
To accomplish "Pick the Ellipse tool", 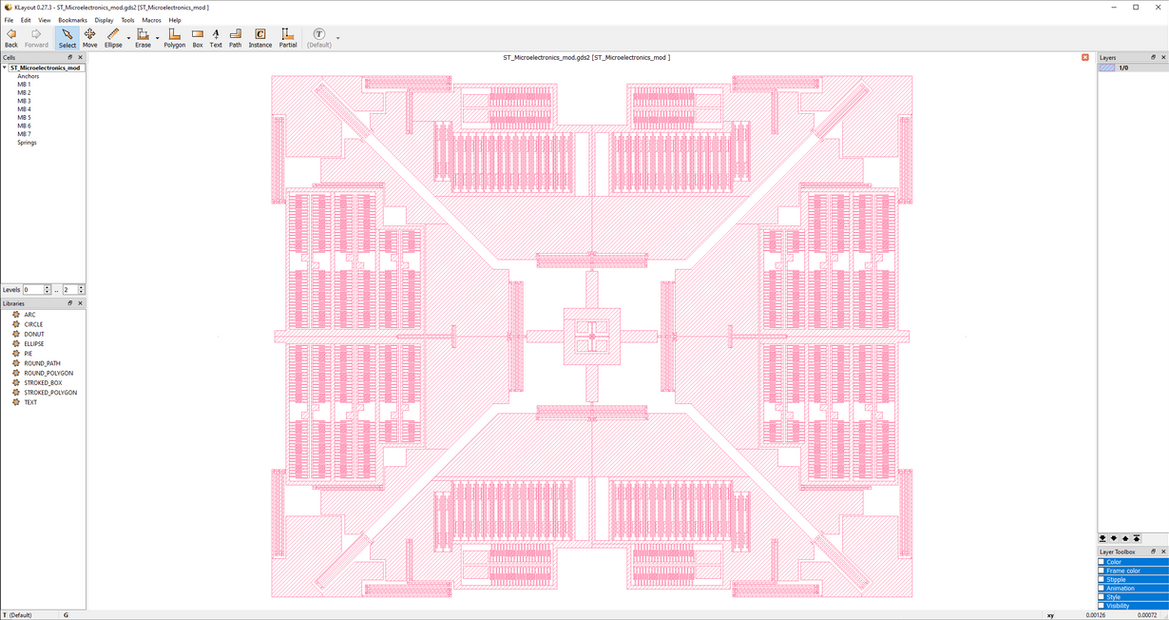I will click(x=113, y=37).
